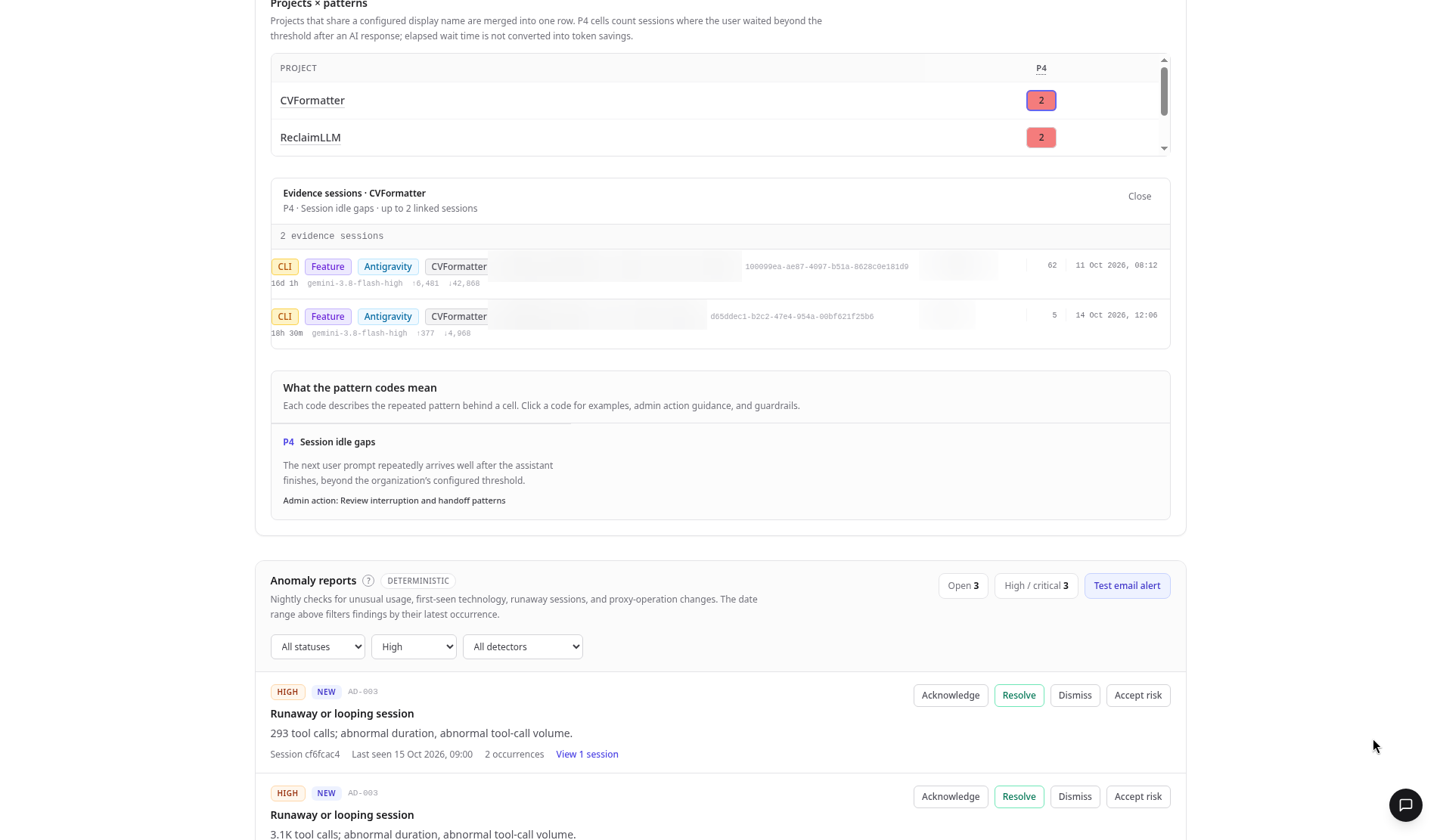Click the table scroll-up arrow
Screen dimensions: 1440x840
click(x=1164, y=60)
